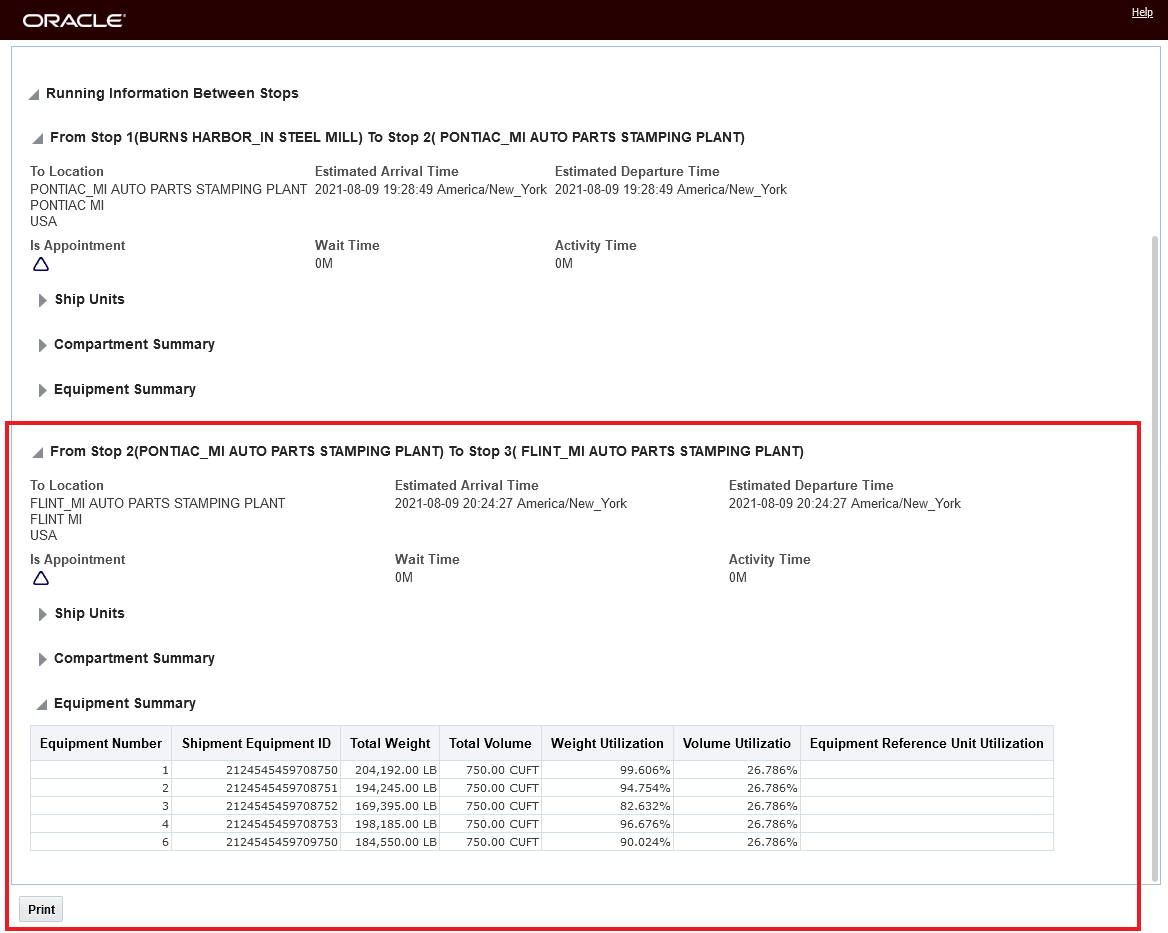Click equipment number 6 cell
This screenshot has height=933, width=1168.
[x=101, y=841]
